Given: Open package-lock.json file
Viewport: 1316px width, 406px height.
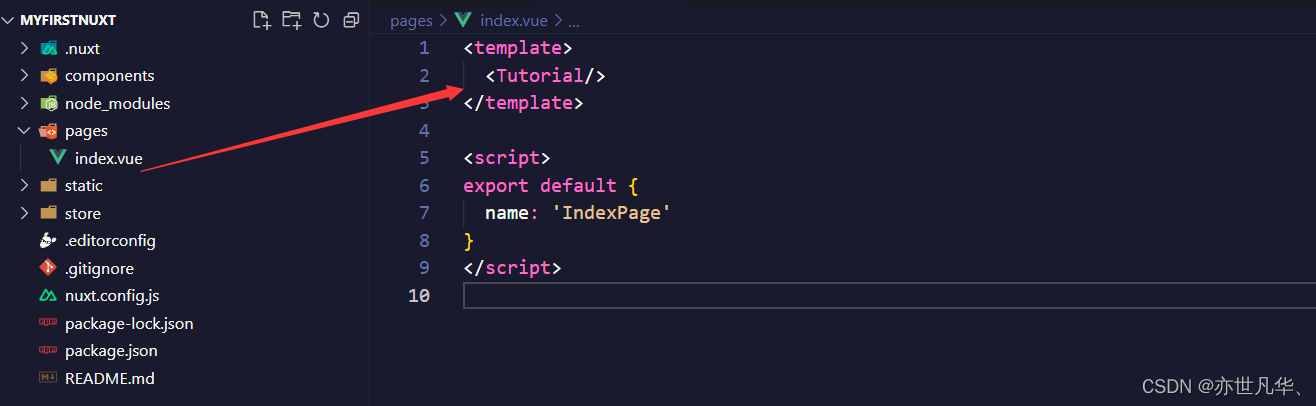Looking at the screenshot, I should (x=129, y=323).
